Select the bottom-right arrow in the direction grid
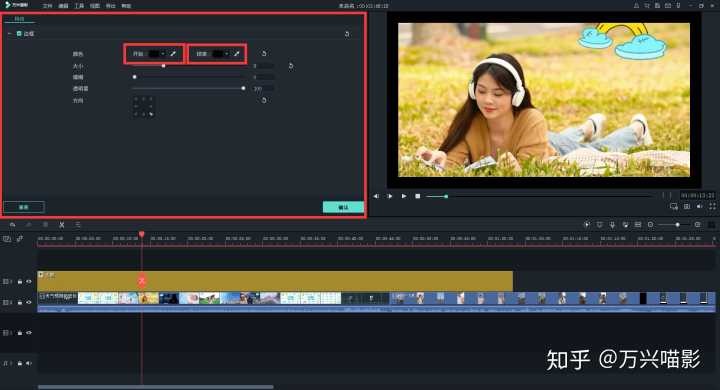The image size is (720, 390). [x=151, y=114]
